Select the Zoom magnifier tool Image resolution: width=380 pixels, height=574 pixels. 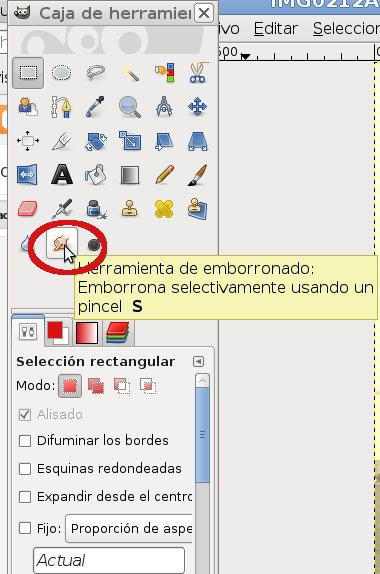point(130,107)
